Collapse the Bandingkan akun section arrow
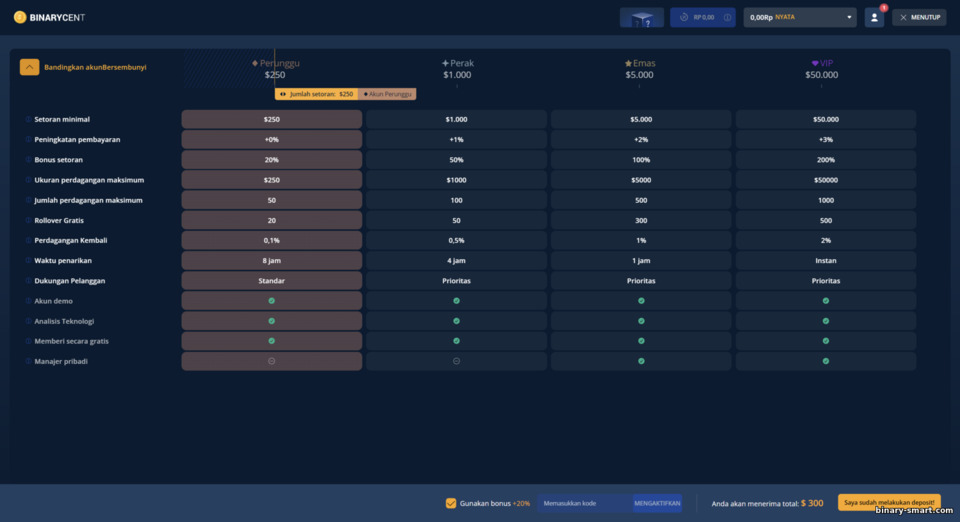 [x=29, y=67]
